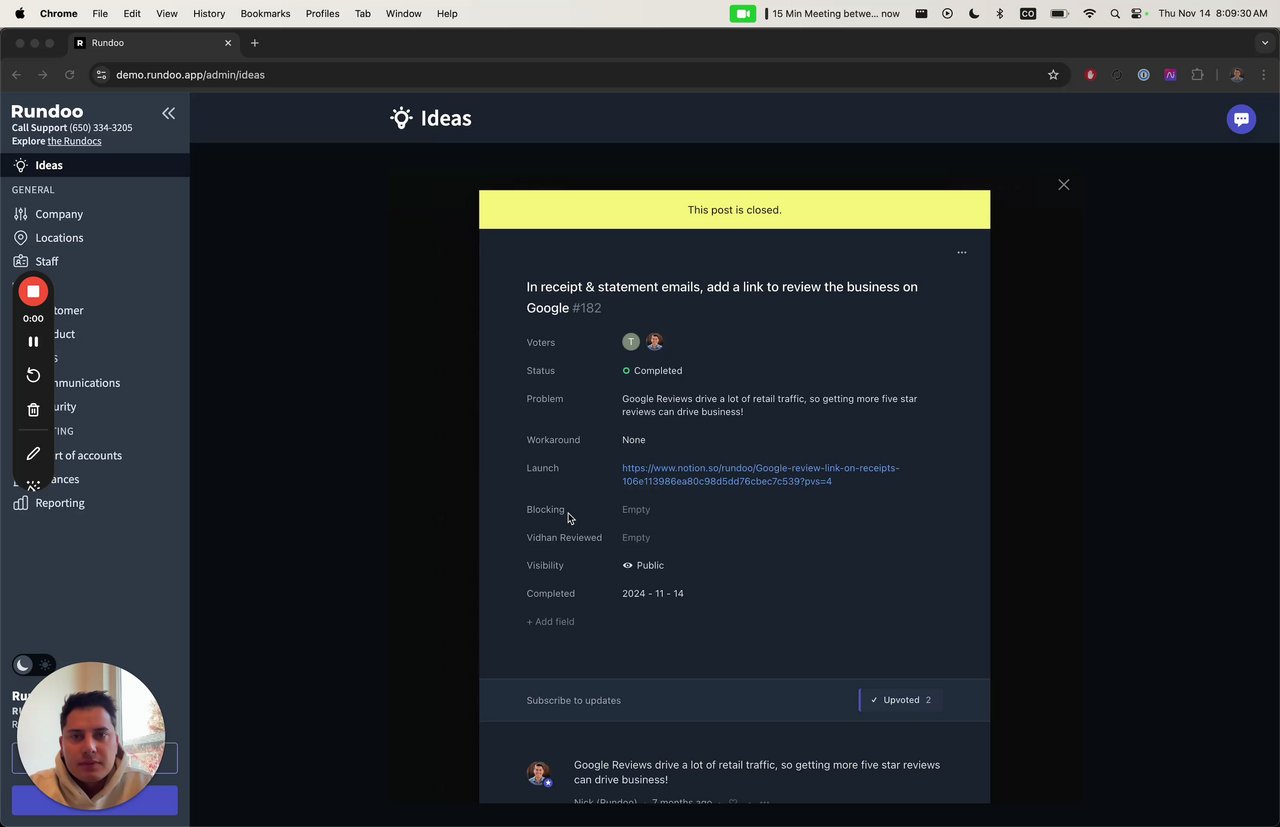Reload the page

tap(69, 75)
